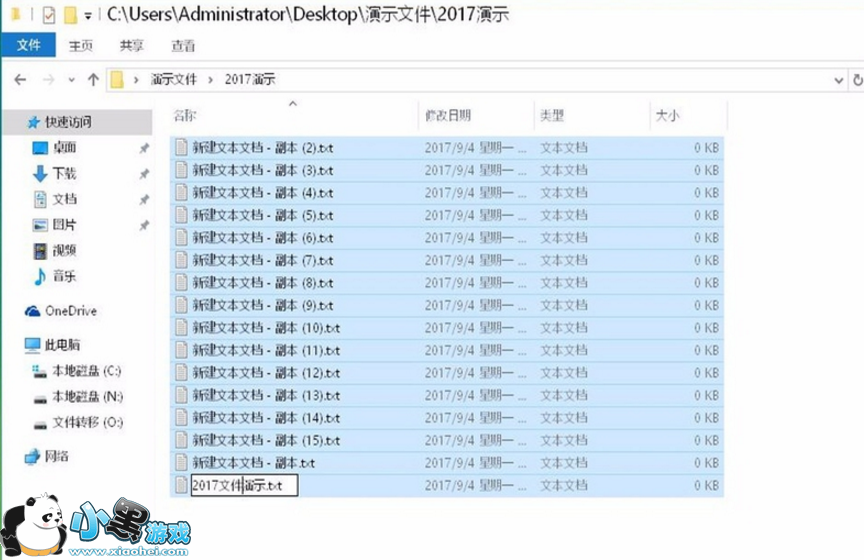Switch to the 共享 ribbon tab
The width and height of the screenshot is (864, 560).
pyautogui.click(x=132, y=46)
